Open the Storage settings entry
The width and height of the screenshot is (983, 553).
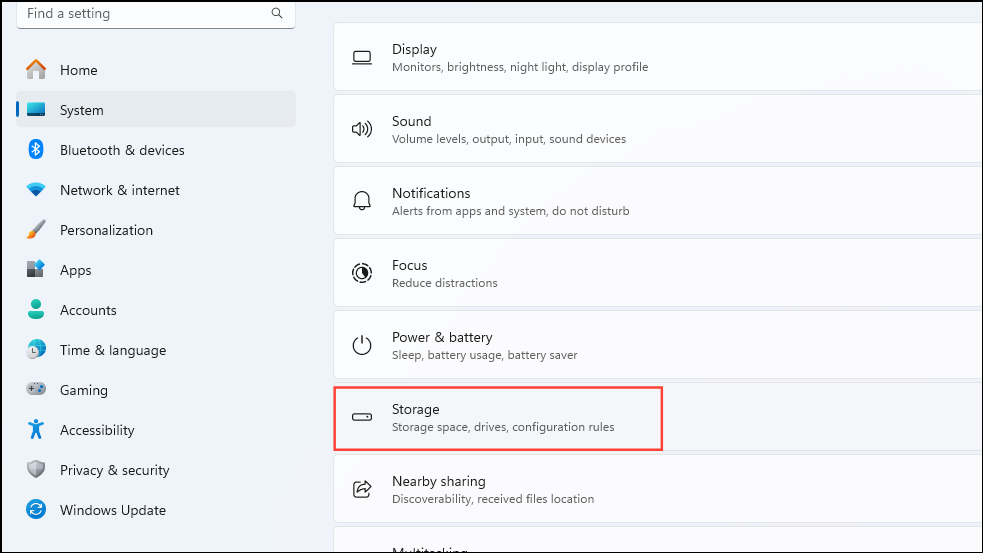point(497,417)
